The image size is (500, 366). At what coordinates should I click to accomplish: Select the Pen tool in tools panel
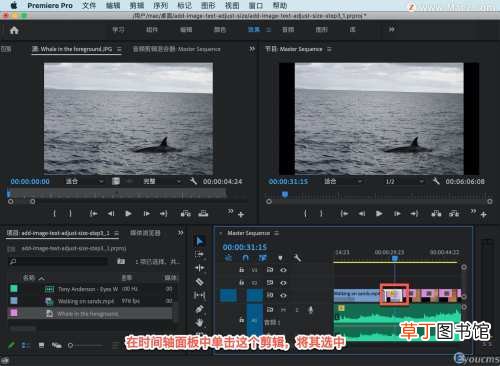coord(199,309)
